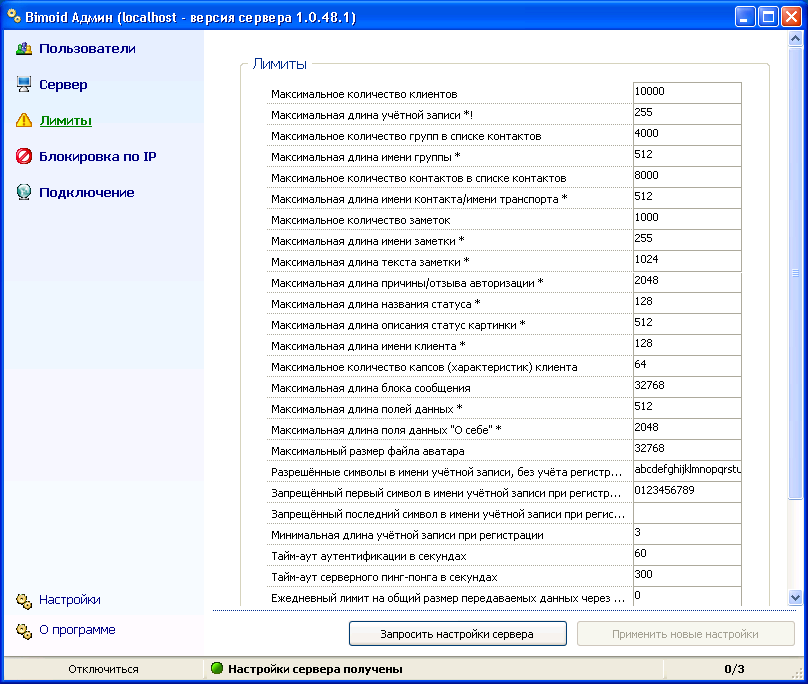
Task: Edit max groups in contact list field 4000
Action: click(687, 135)
